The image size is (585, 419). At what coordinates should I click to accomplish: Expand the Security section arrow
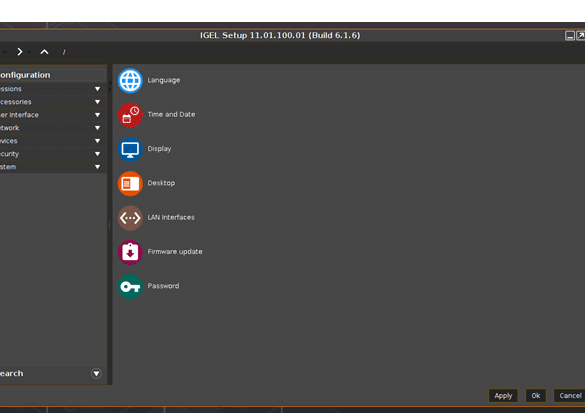[x=97, y=154]
